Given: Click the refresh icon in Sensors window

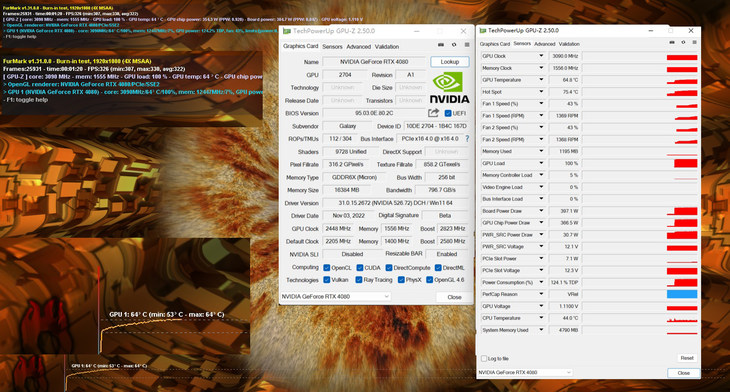Looking at the screenshot, I should pyautogui.click(x=683, y=42).
